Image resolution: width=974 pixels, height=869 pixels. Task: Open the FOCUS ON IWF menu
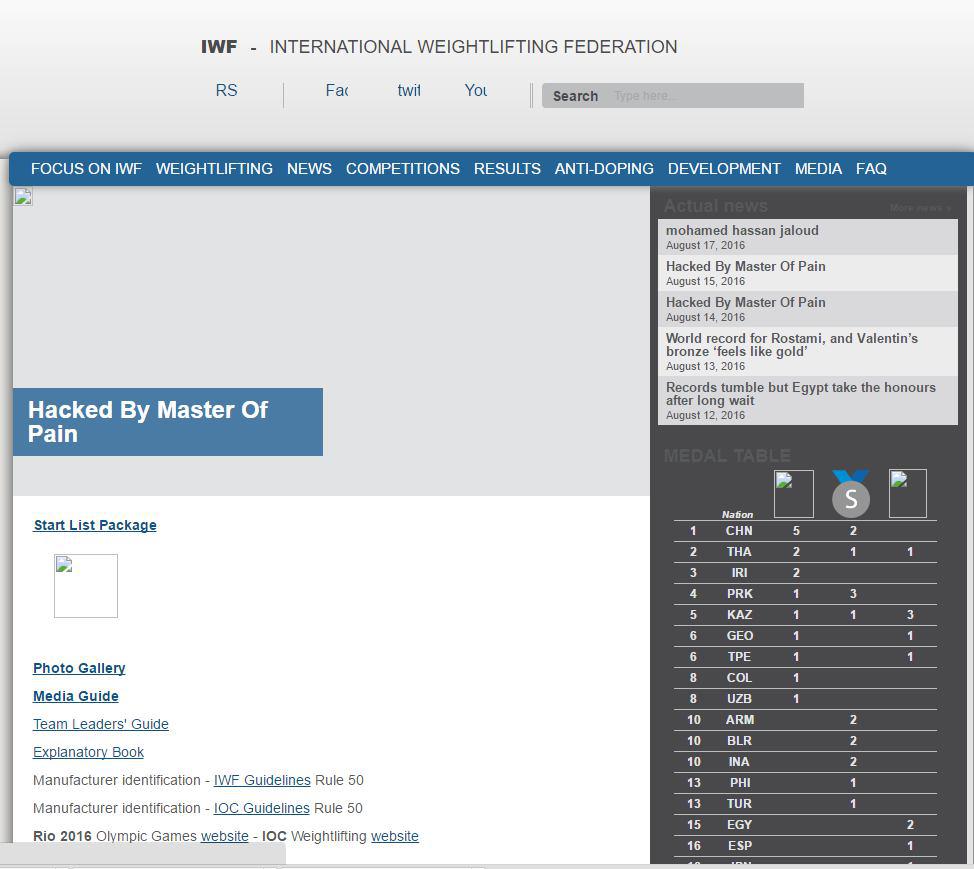pyautogui.click(x=86, y=169)
